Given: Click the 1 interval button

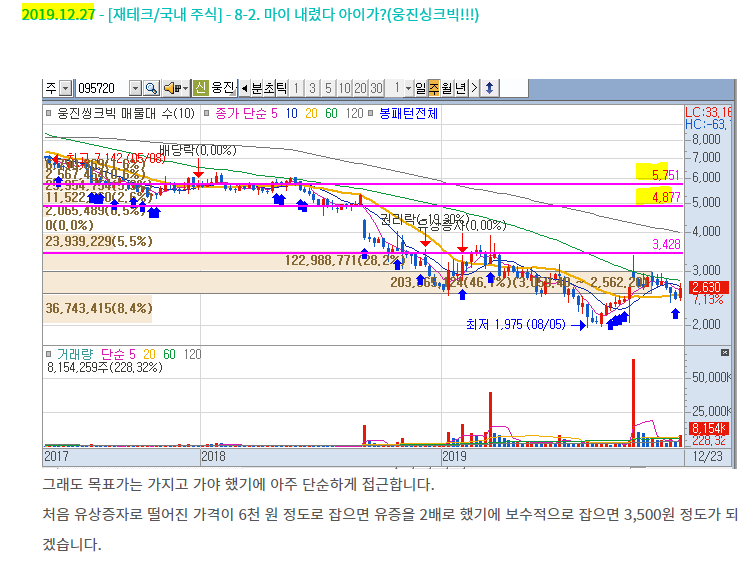Looking at the screenshot, I should 296,88.
